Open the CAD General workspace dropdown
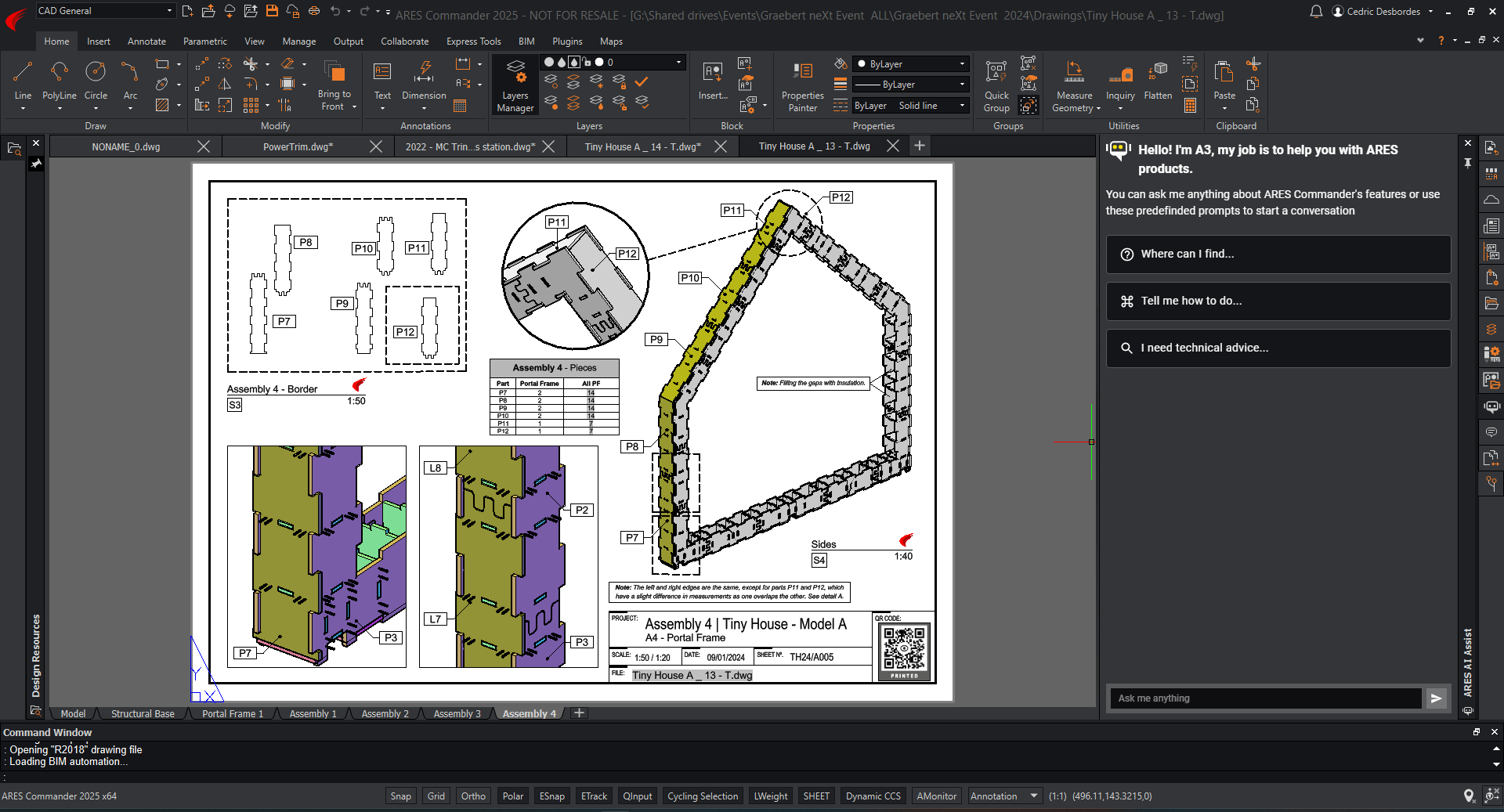 click(105, 11)
